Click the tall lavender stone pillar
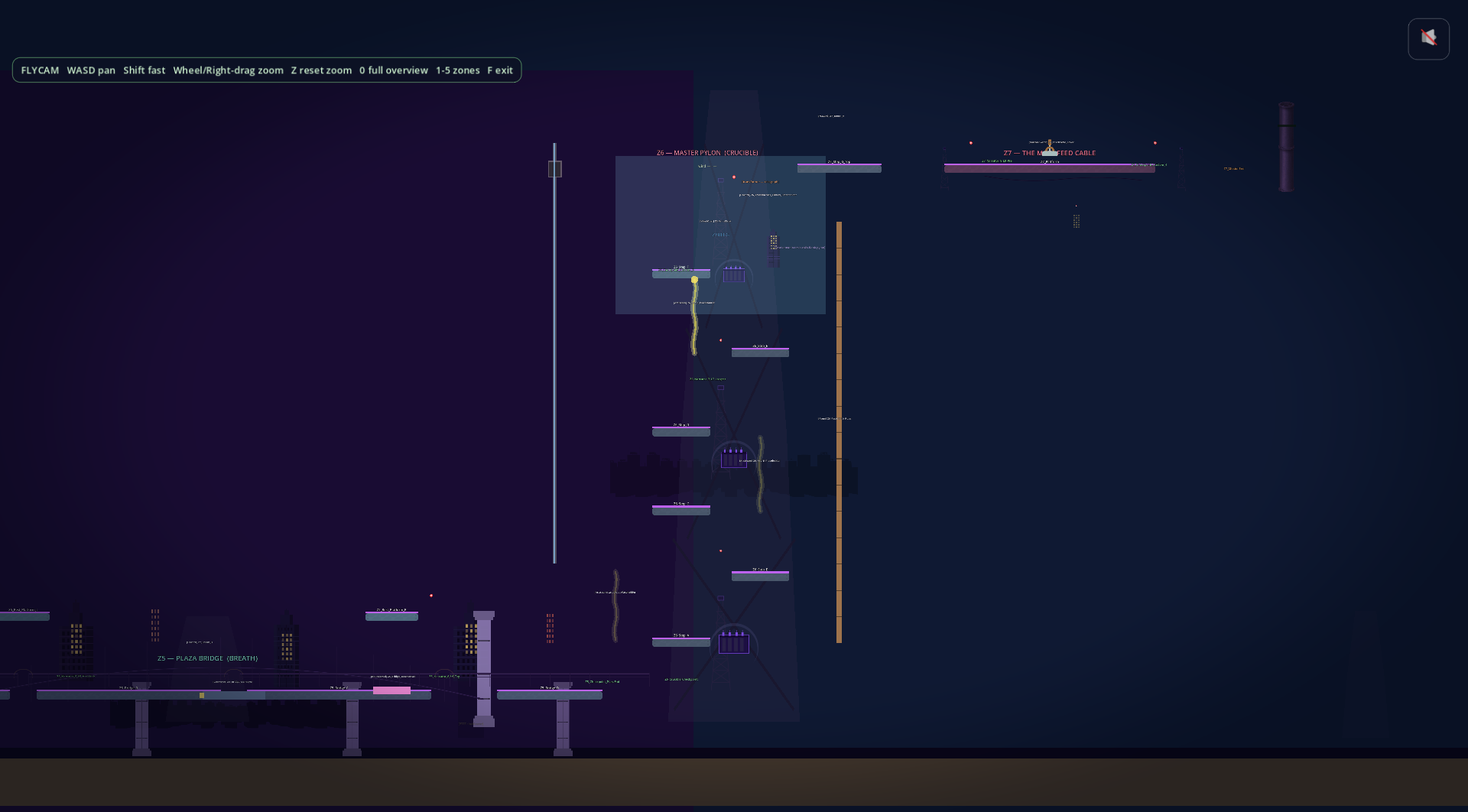 (x=484, y=669)
